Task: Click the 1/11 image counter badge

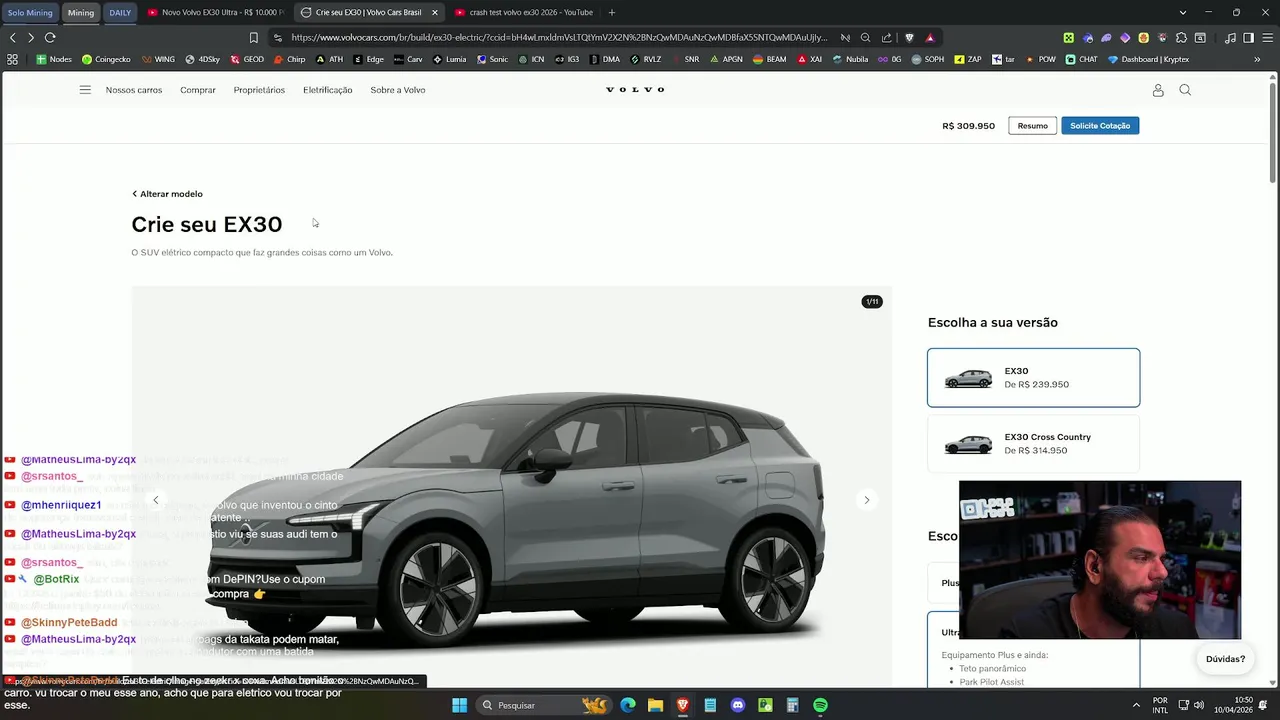Action: [x=872, y=301]
